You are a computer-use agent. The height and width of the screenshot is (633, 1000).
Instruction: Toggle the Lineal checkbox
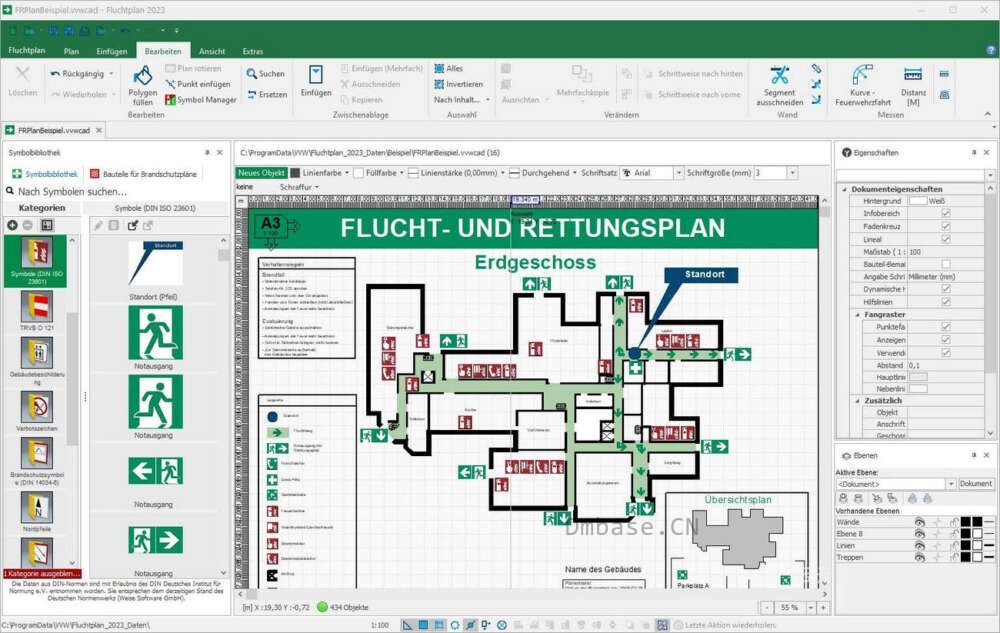pos(946,239)
